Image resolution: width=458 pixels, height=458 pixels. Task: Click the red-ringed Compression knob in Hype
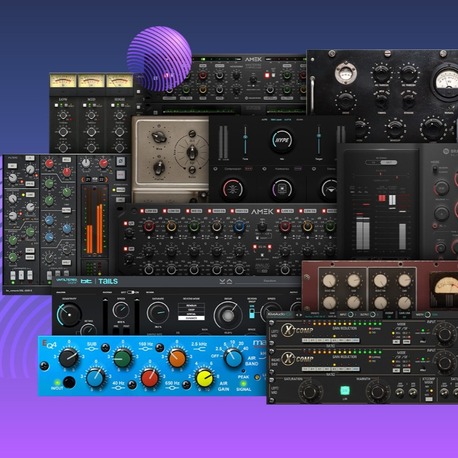pos(232,189)
